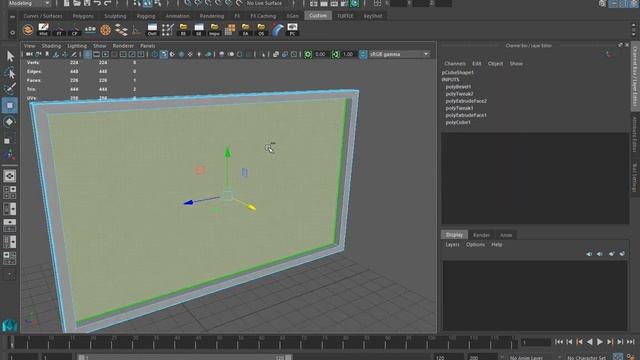Switch to four view layout
Image resolution: width=640 pixels, height=360 pixels.
(10, 192)
